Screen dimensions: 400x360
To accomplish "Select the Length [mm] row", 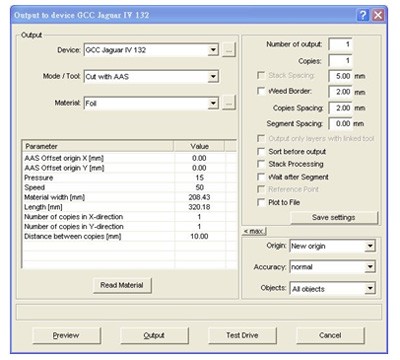I will pos(130,207).
